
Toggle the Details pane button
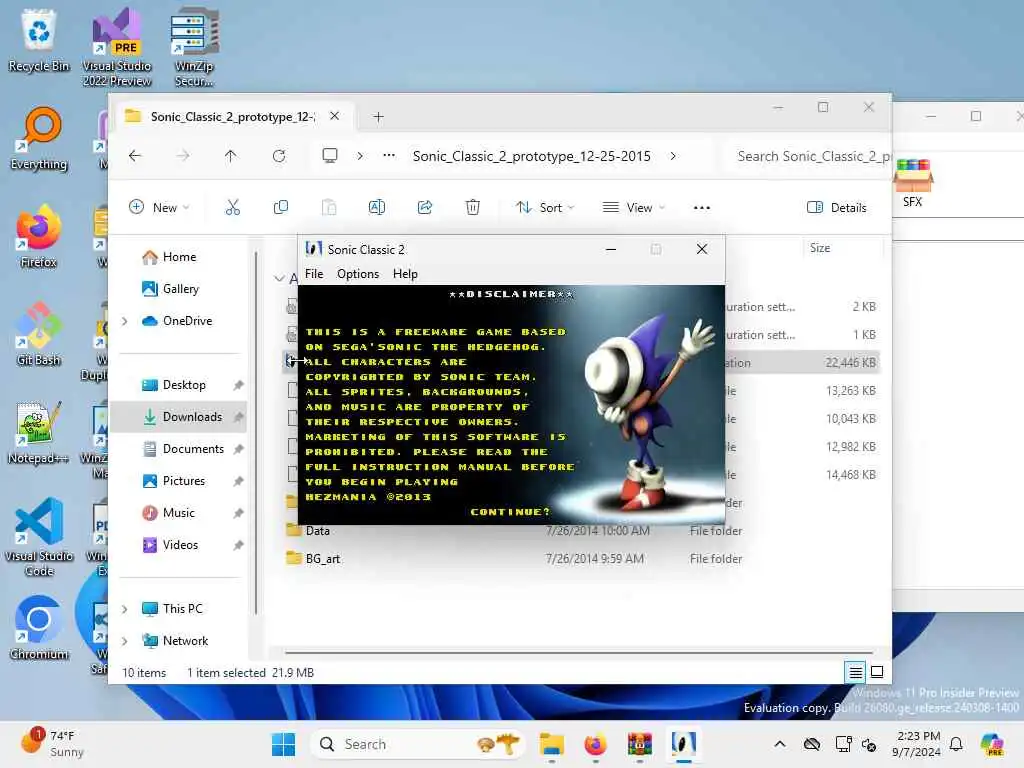(837, 208)
